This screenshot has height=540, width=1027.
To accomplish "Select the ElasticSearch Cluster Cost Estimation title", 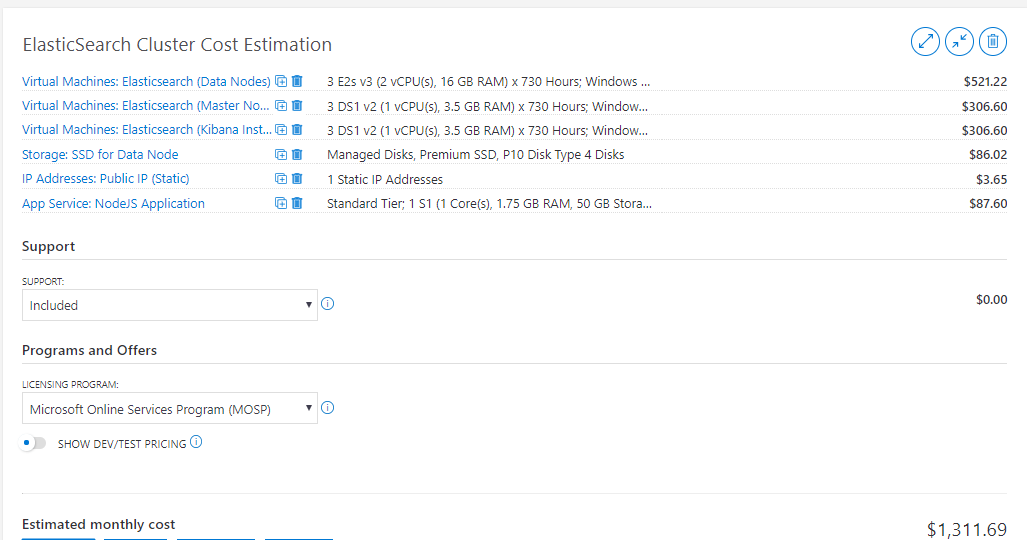I will pos(177,45).
